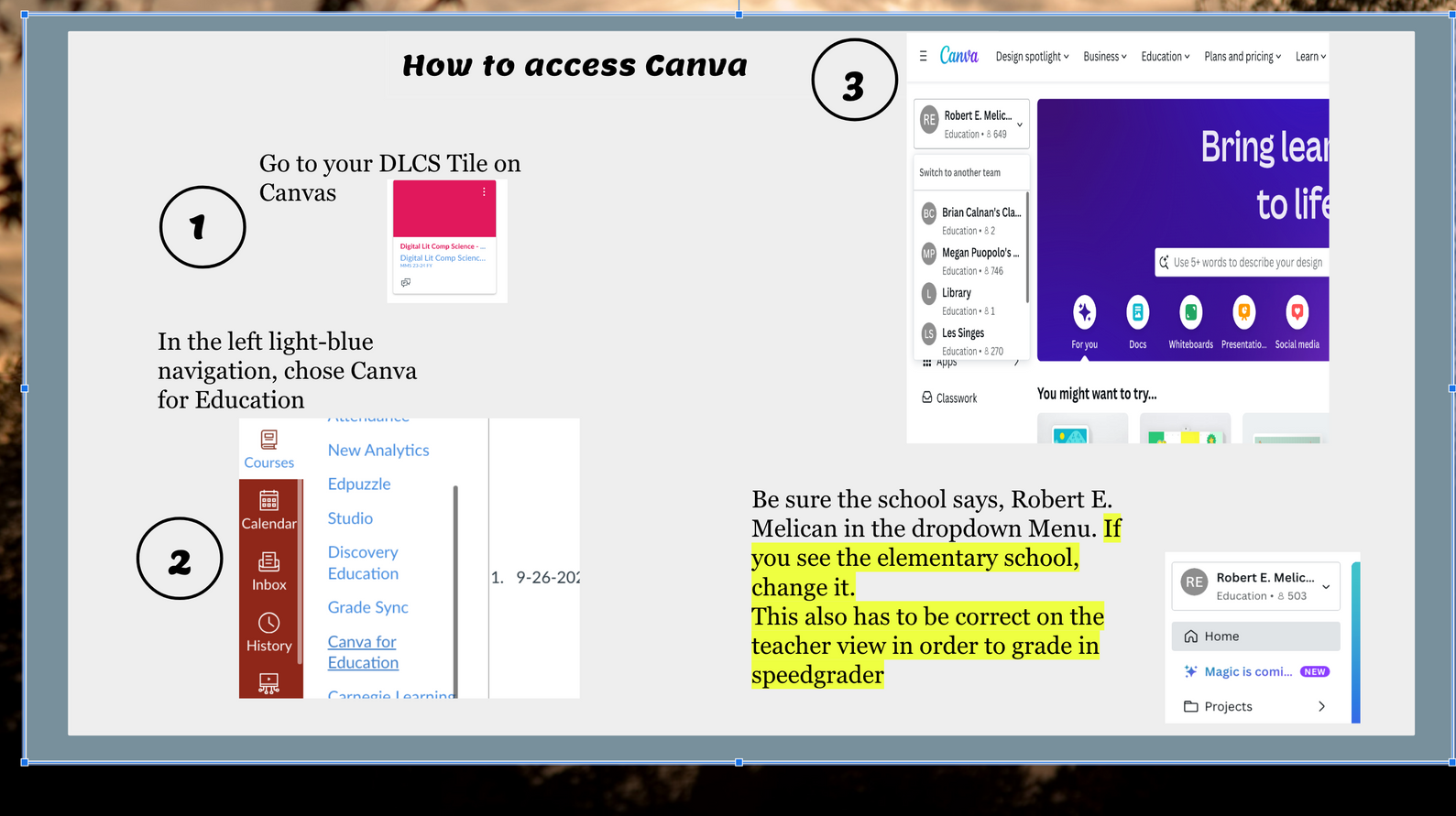Click announcements icon on DLCS tile
Viewport: 1456px width, 816px height.
[405, 282]
